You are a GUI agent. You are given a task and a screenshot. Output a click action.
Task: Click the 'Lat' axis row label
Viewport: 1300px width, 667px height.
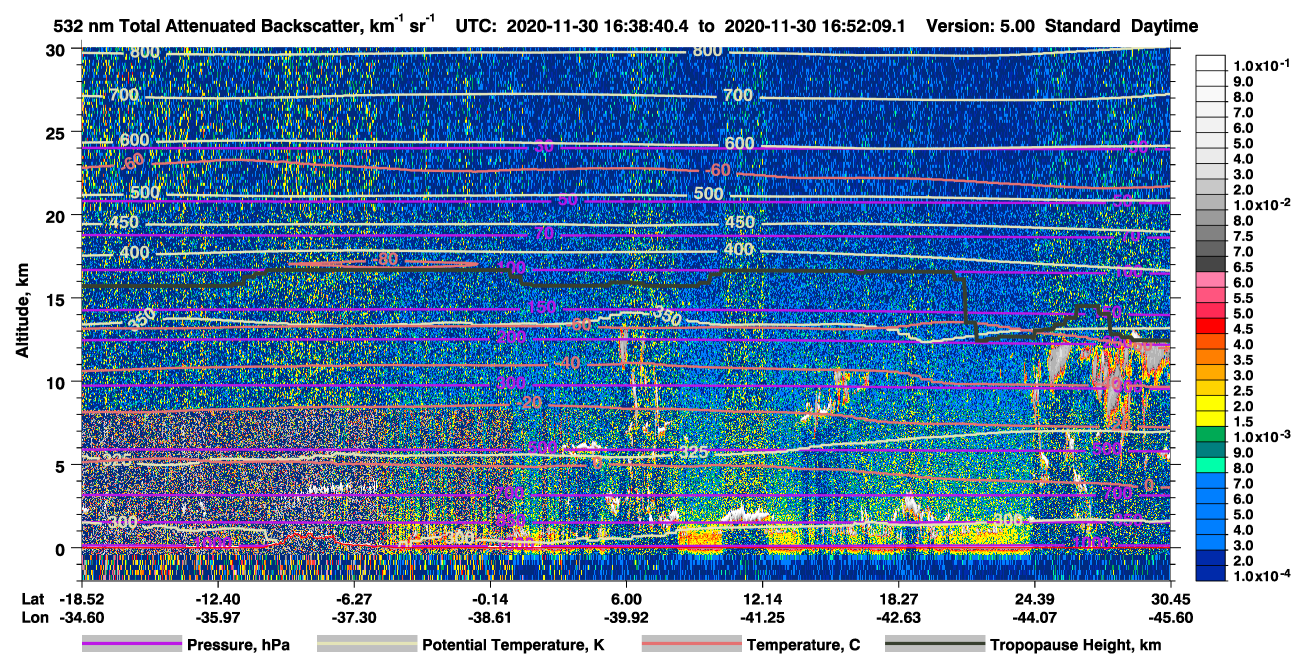tap(33, 599)
